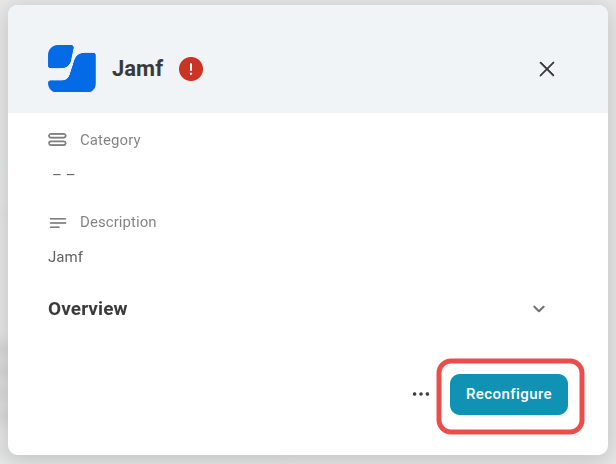Click the blank header area beside the alert icon
The width and height of the screenshot is (616, 464).
(360, 69)
